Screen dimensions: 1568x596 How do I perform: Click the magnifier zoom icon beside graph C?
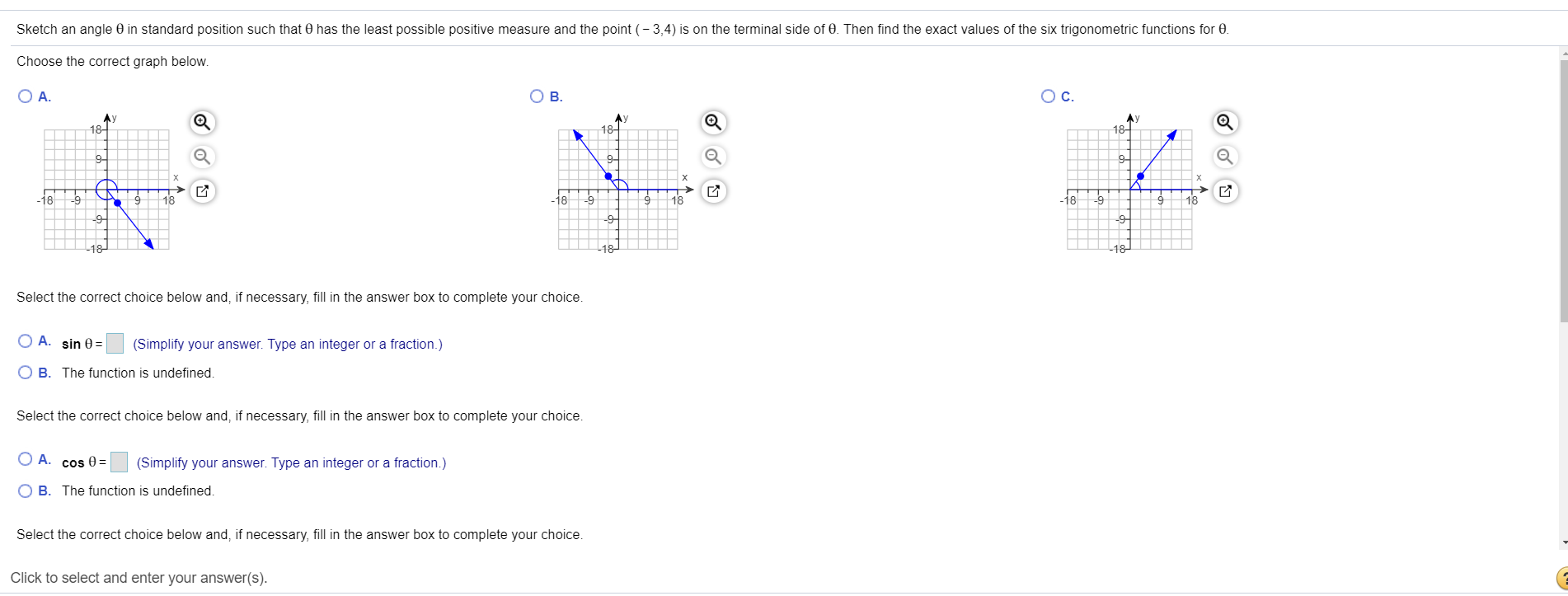(x=1224, y=122)
